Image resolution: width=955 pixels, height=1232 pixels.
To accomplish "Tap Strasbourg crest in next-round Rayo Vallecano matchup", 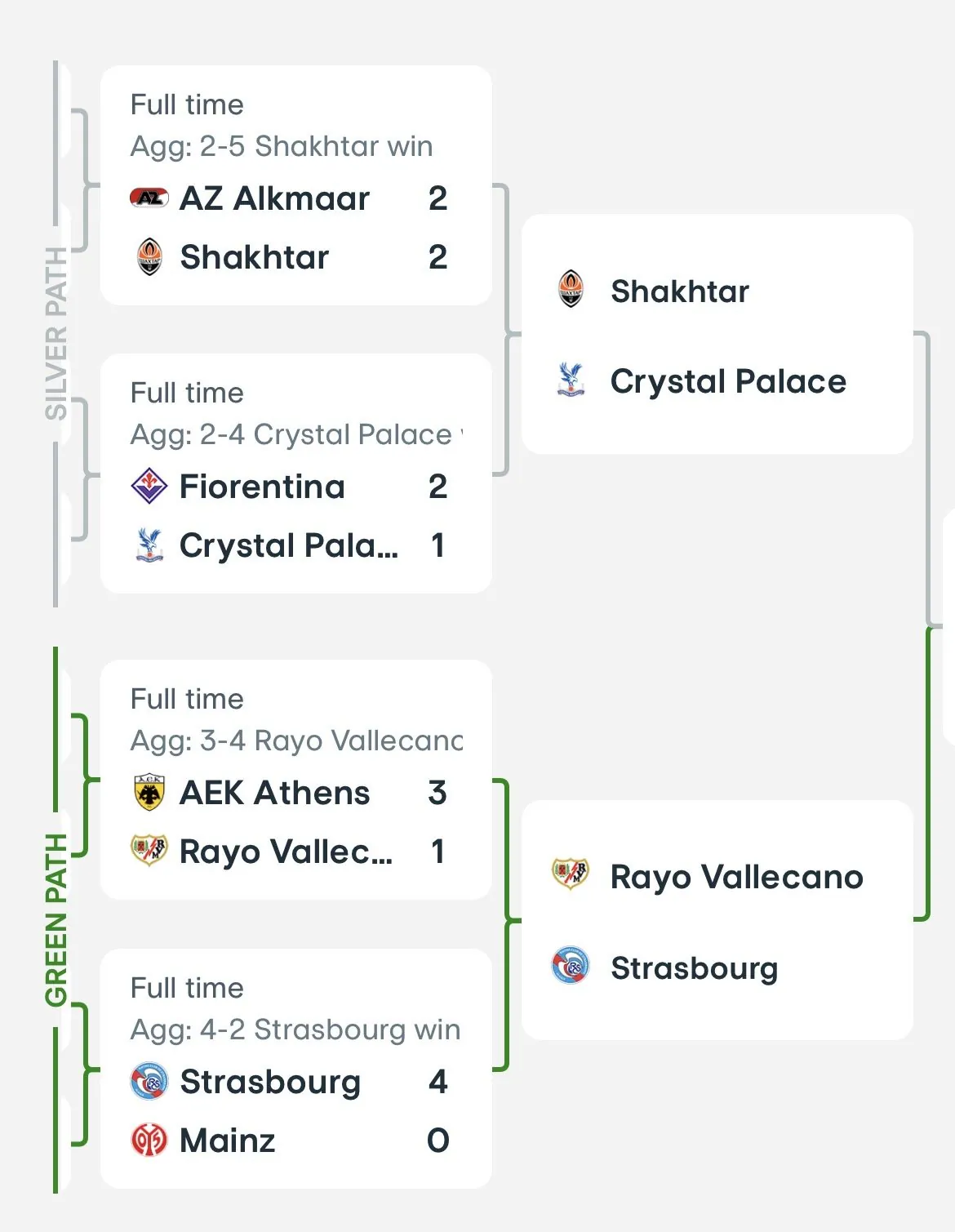I will click(x=571, y=967).
